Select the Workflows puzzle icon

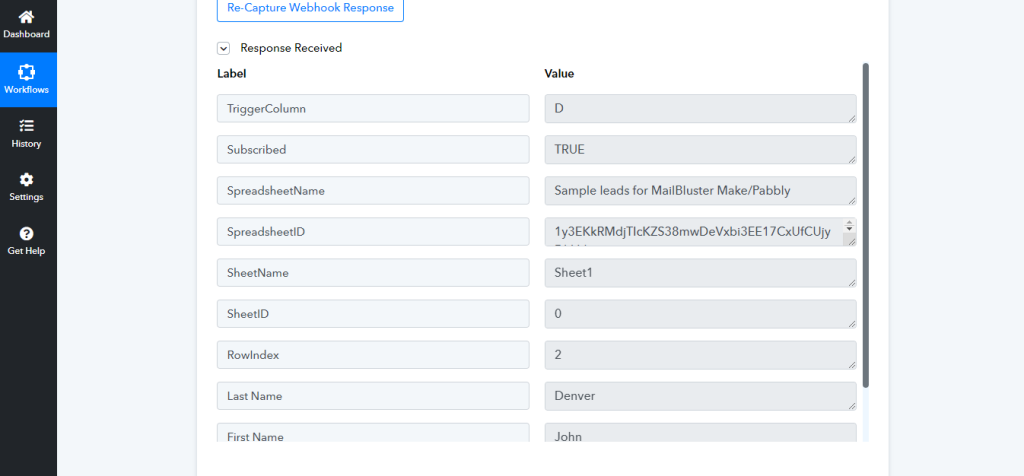click(27, 73)
